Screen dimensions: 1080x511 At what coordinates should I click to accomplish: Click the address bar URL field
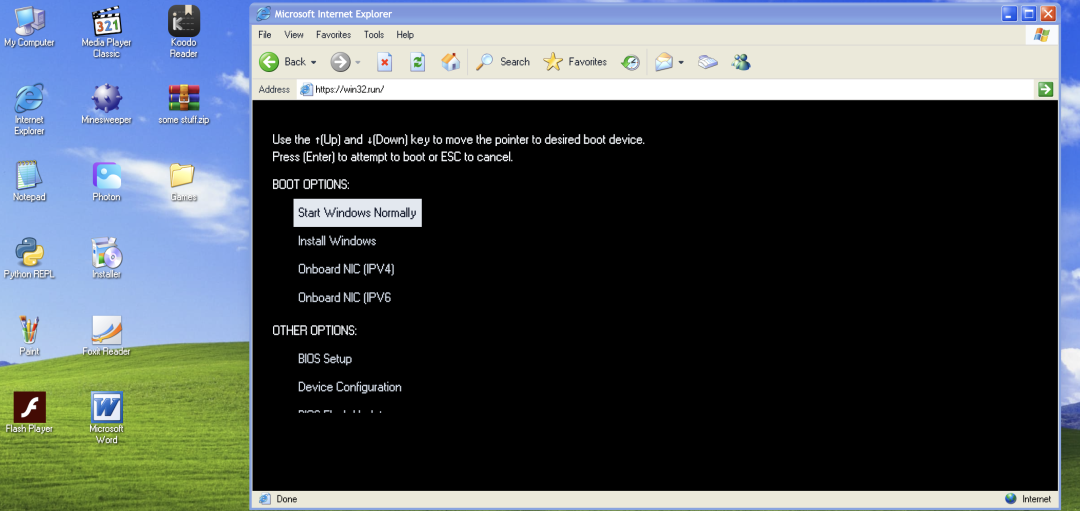coord(666,89)
